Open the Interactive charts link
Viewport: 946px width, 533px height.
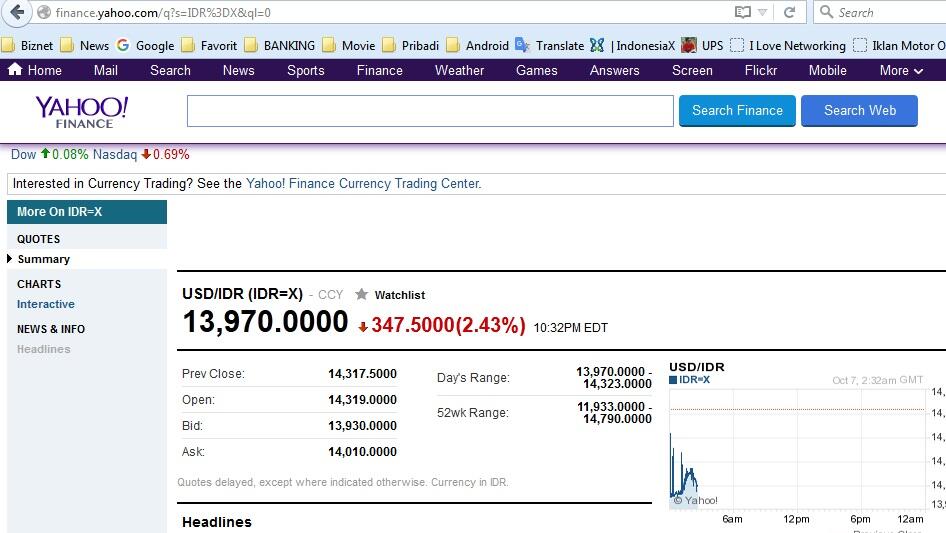pyautogui.click(x=46, y=304)
